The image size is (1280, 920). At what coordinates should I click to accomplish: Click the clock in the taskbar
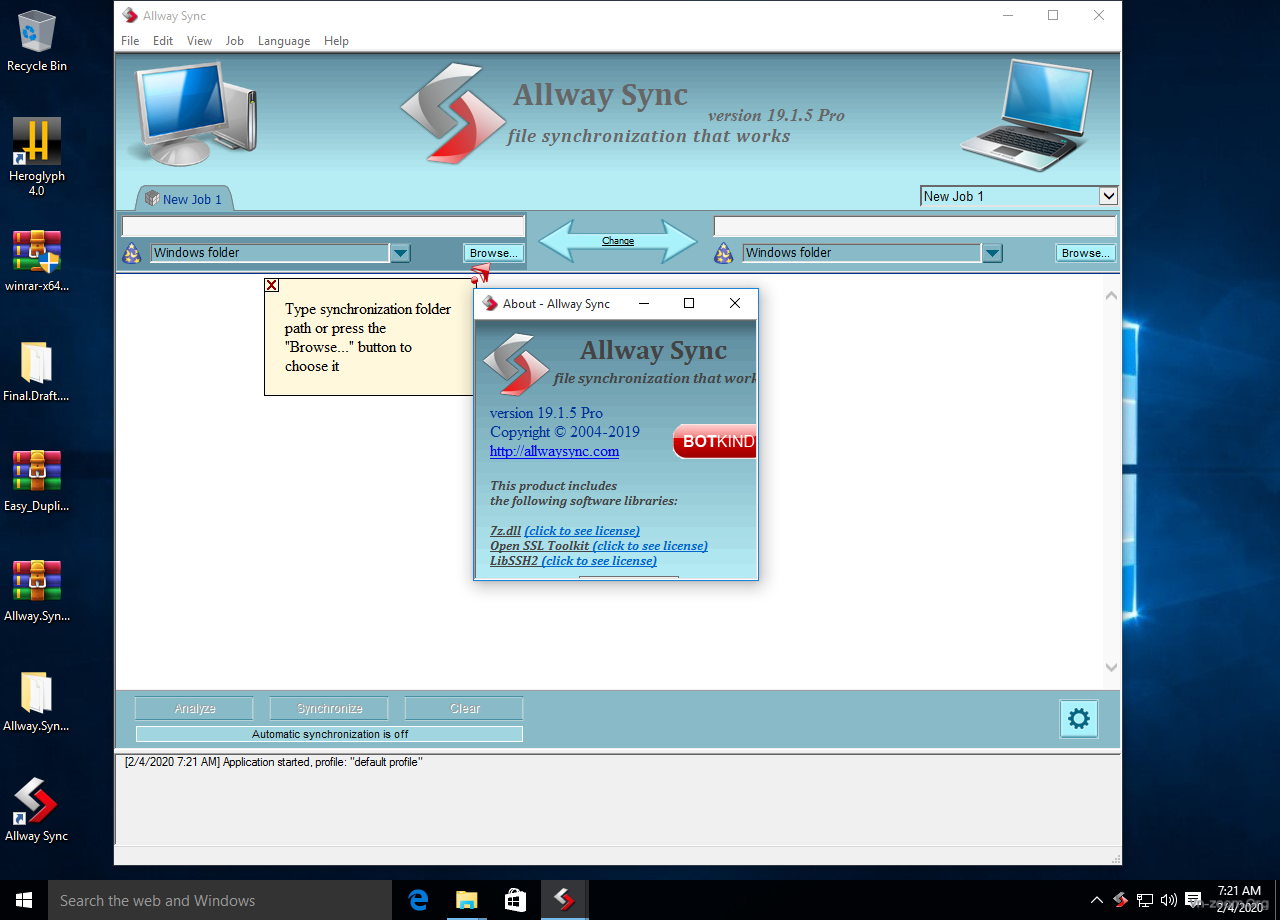(x=1239, y=899)
